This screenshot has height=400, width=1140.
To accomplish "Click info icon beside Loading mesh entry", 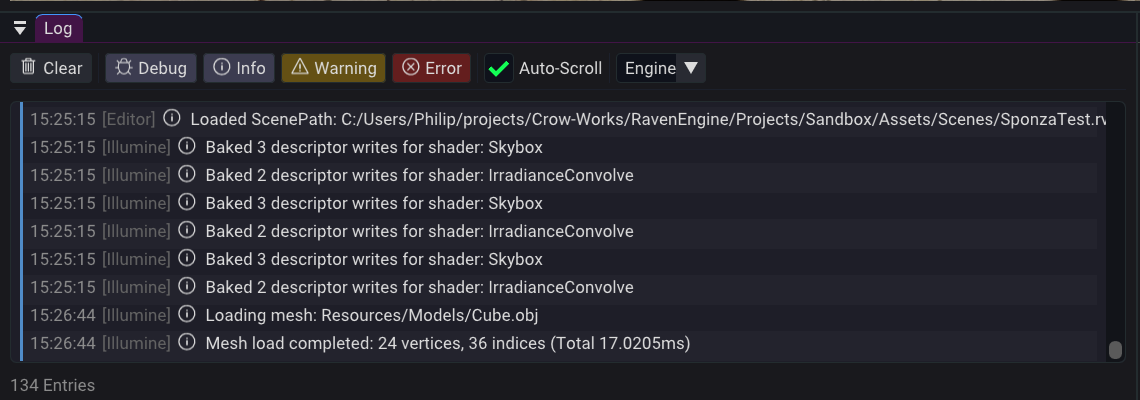I will point(187,314).
